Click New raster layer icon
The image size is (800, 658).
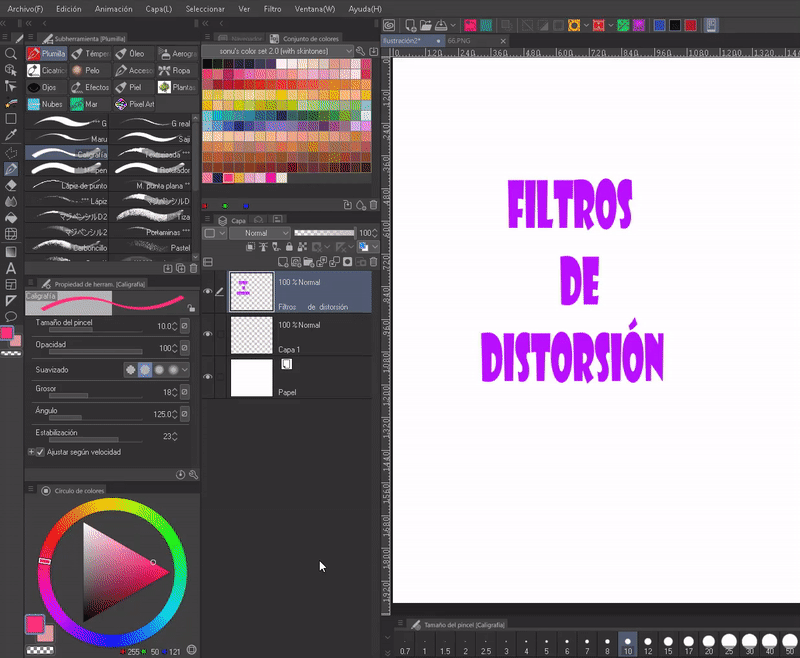pyautogui.click(x=283, y=262)
